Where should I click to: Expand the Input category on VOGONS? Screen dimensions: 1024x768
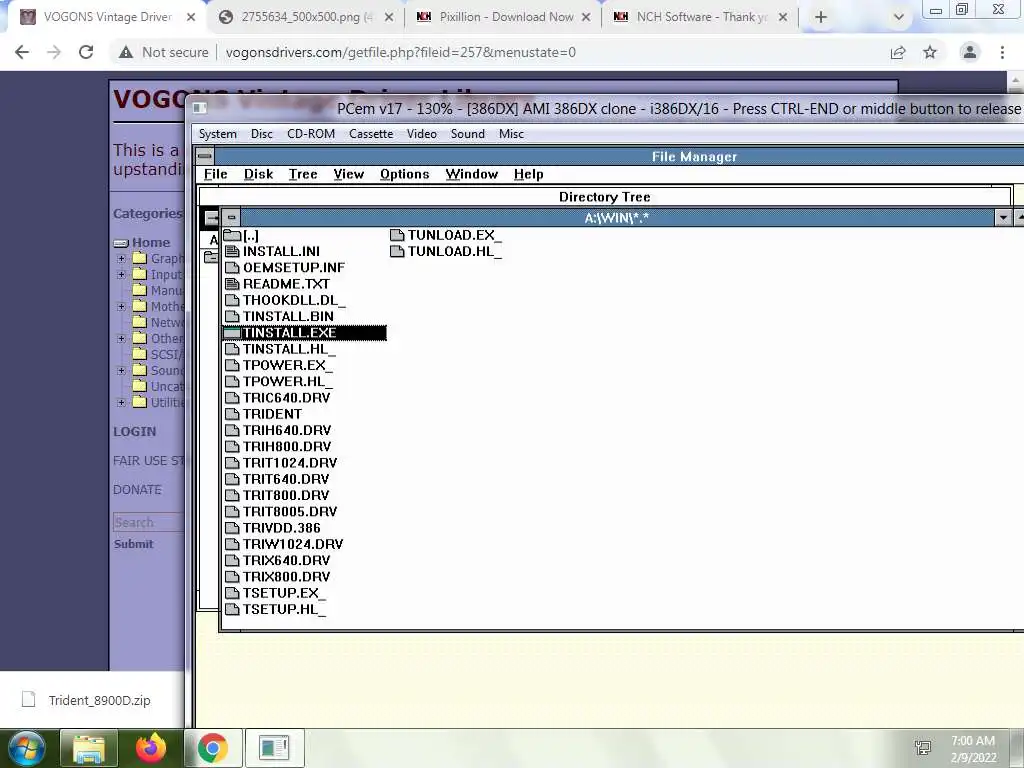point(121,275)
